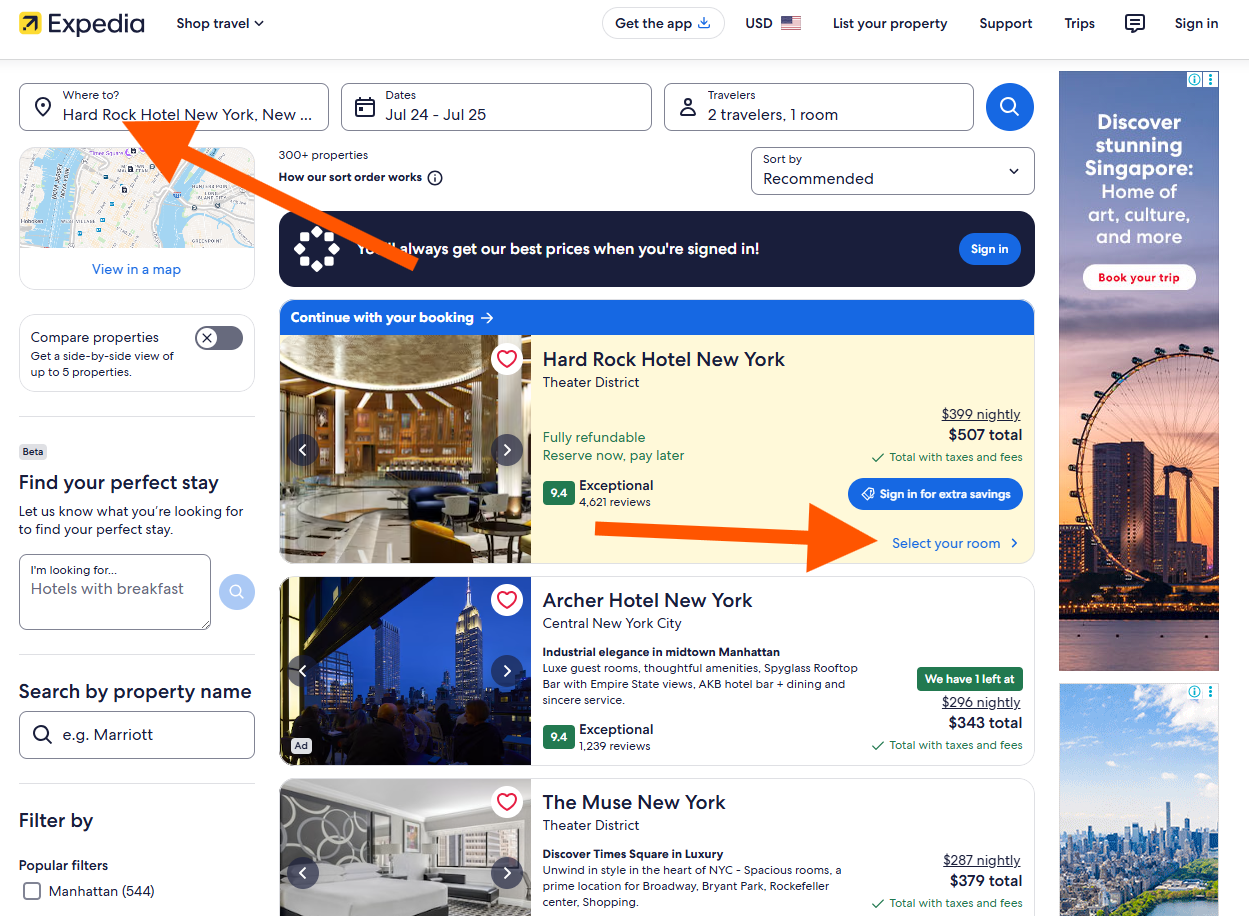Save Archer Hotel New York to favorites
Viewport: 1249px width, 916px height.
[x=507, y=600]
